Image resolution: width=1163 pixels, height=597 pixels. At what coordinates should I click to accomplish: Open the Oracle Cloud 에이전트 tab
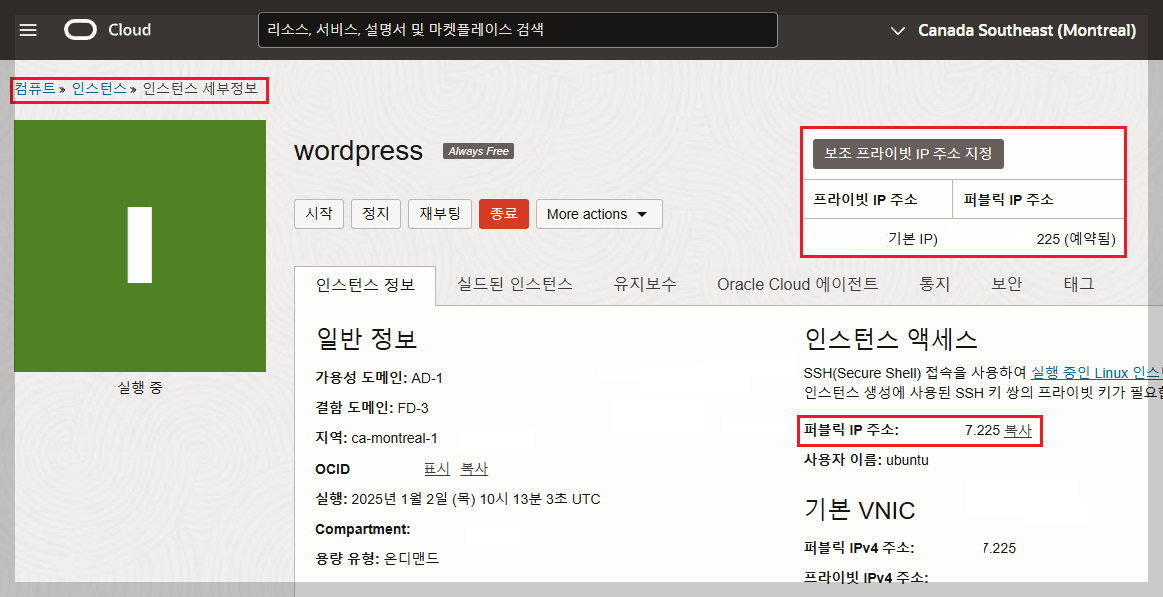tap(797, 284)
